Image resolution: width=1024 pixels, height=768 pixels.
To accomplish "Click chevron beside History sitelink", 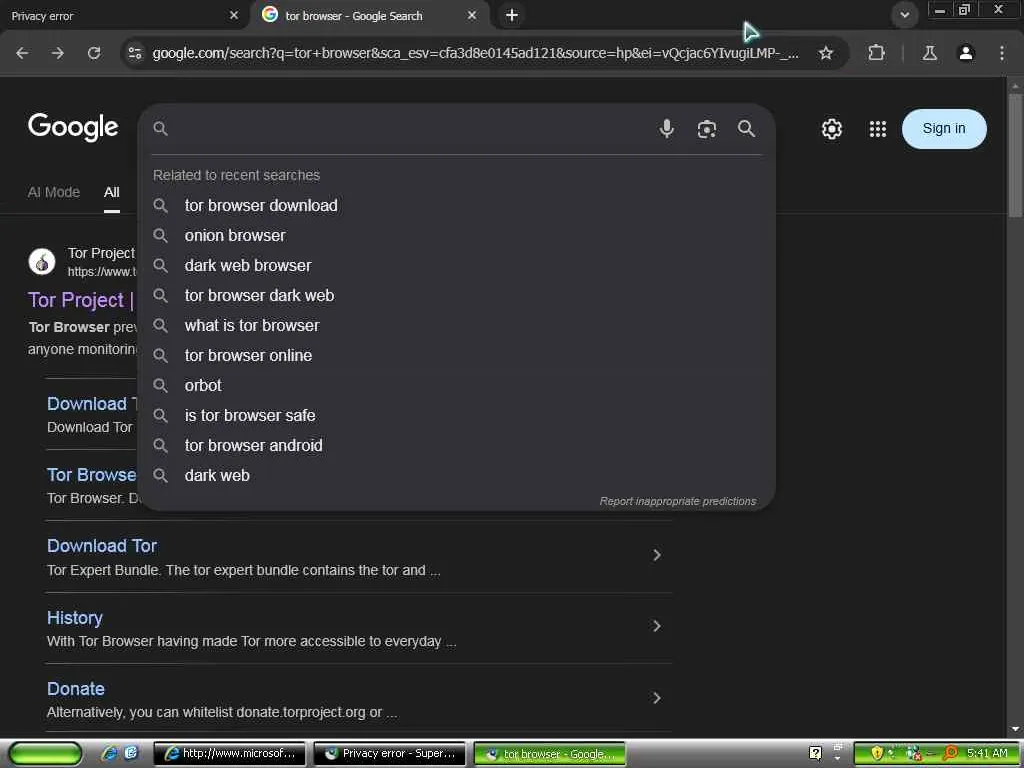I will (x=657, y=626).
